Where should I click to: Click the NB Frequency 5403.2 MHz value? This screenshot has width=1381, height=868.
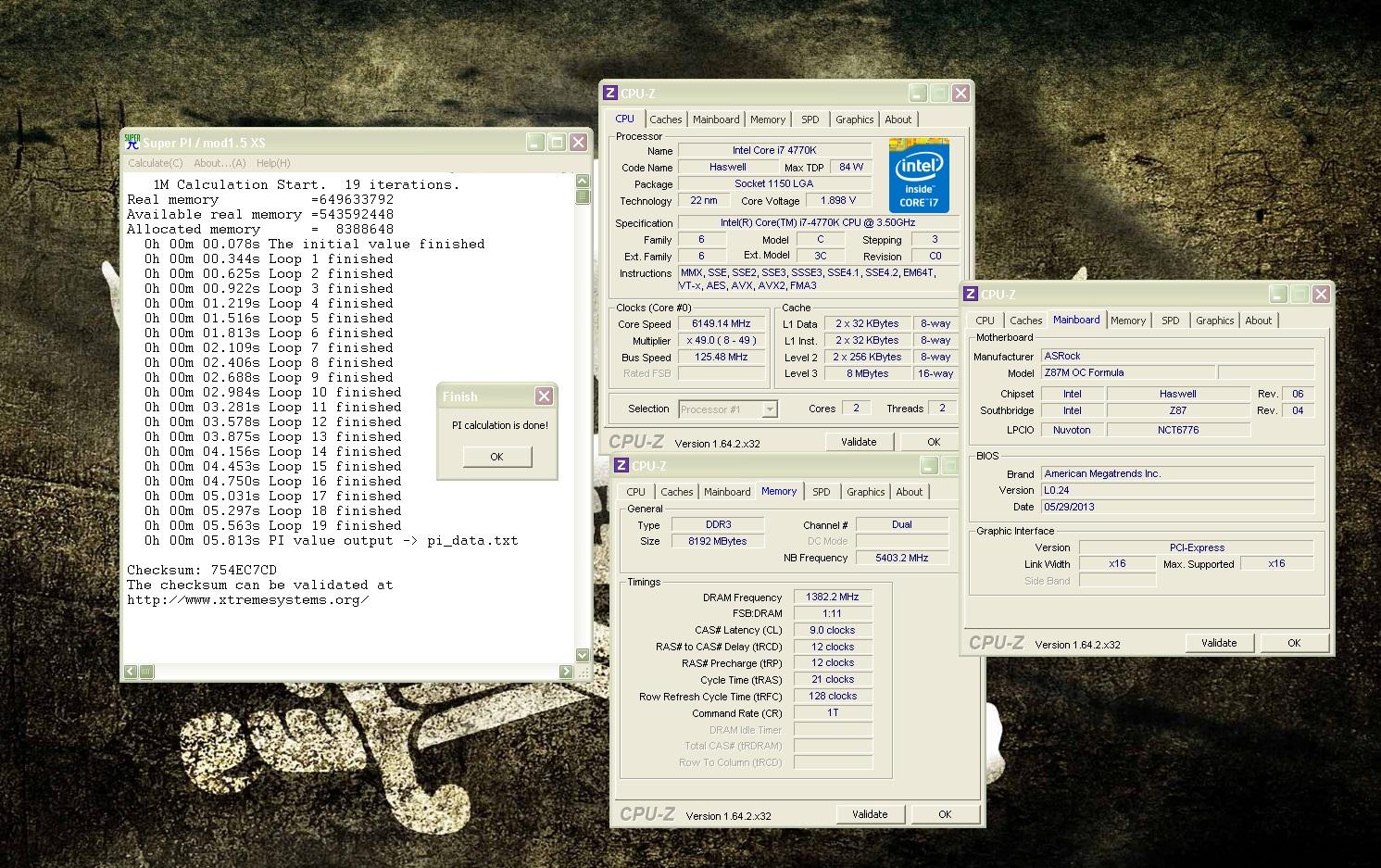[x=901, y=558]
